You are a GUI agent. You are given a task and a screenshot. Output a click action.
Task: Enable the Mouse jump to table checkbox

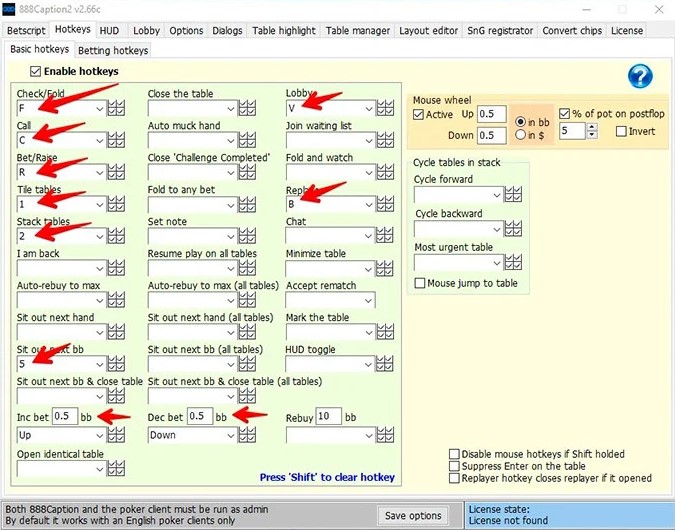click(x=421, y=284)
